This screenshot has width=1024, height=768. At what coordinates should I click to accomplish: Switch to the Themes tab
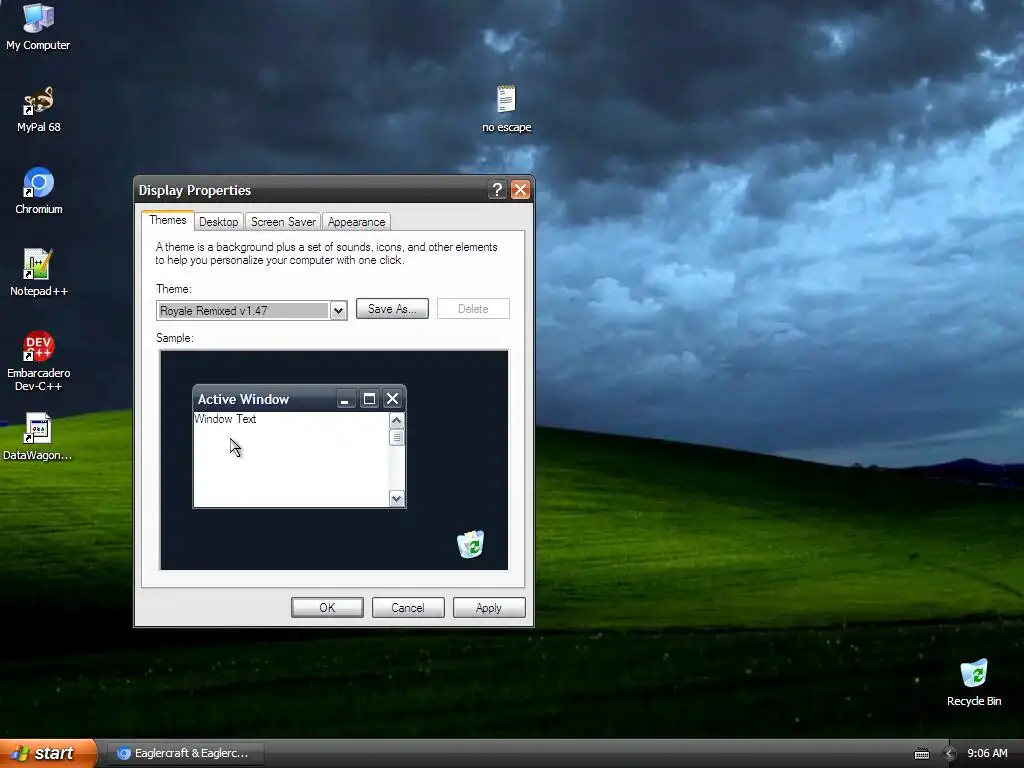tap(168, 220)
